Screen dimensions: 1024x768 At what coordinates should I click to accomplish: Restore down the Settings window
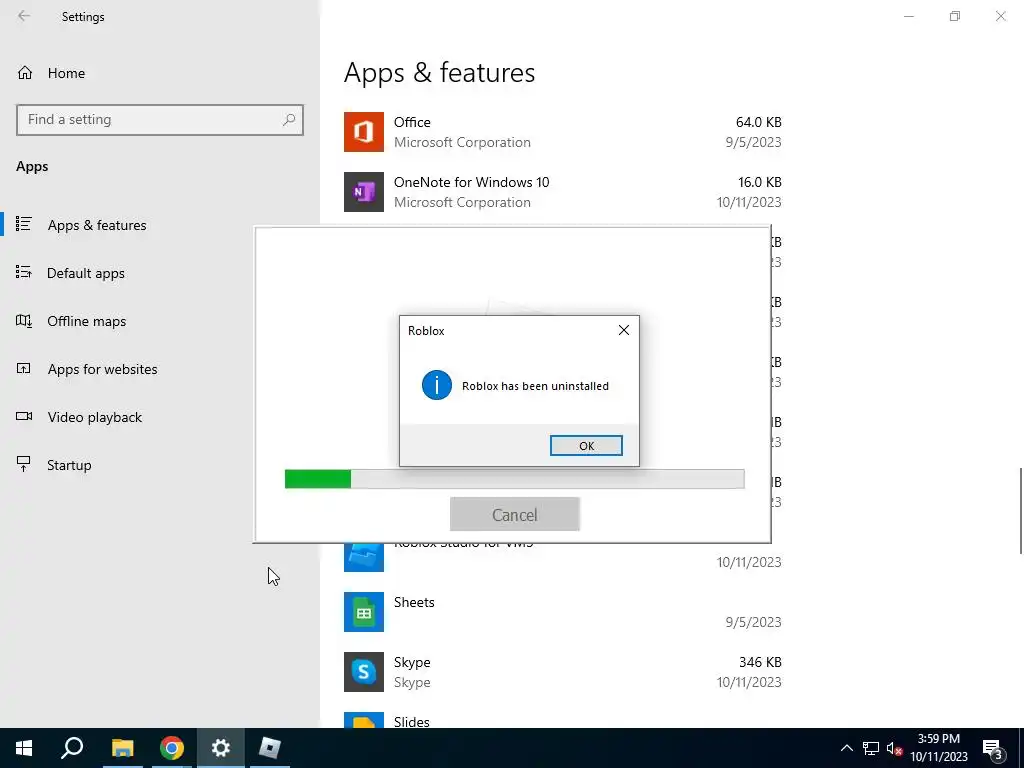click(955, 16)
